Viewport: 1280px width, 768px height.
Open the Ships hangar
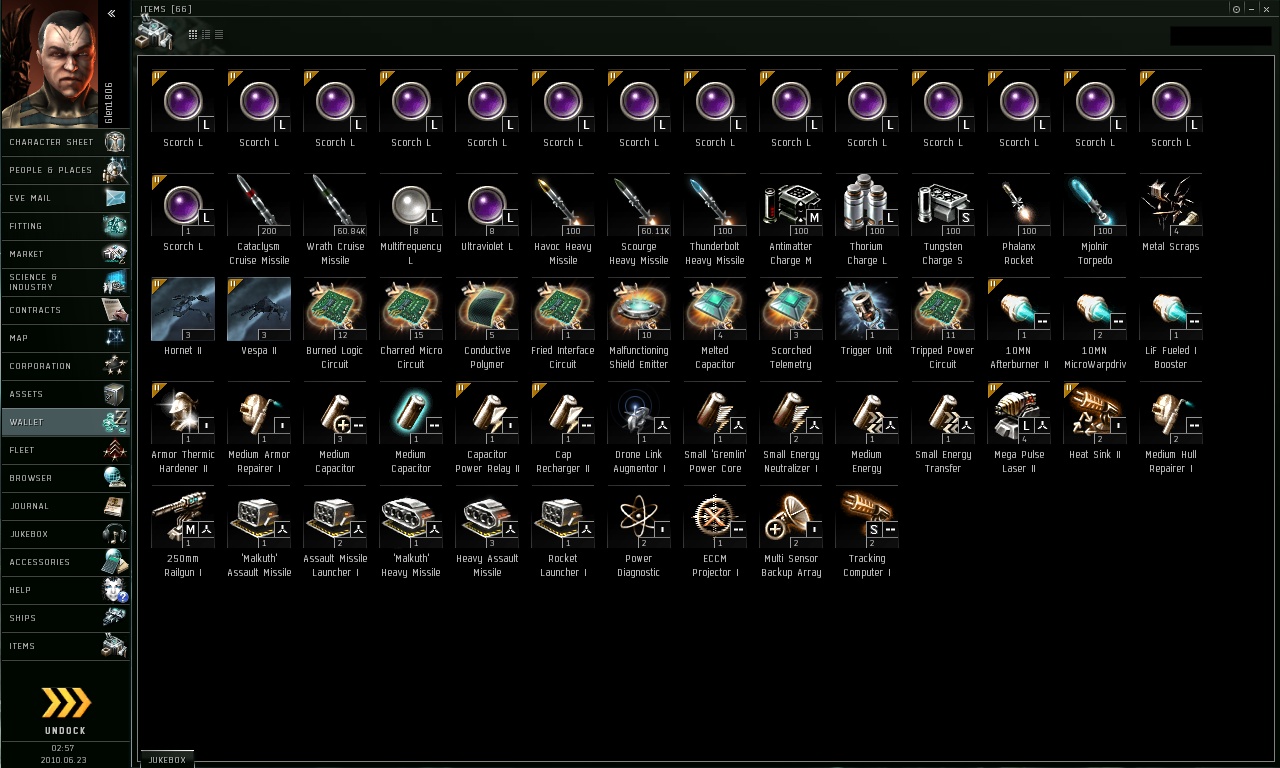click(65, 618)
